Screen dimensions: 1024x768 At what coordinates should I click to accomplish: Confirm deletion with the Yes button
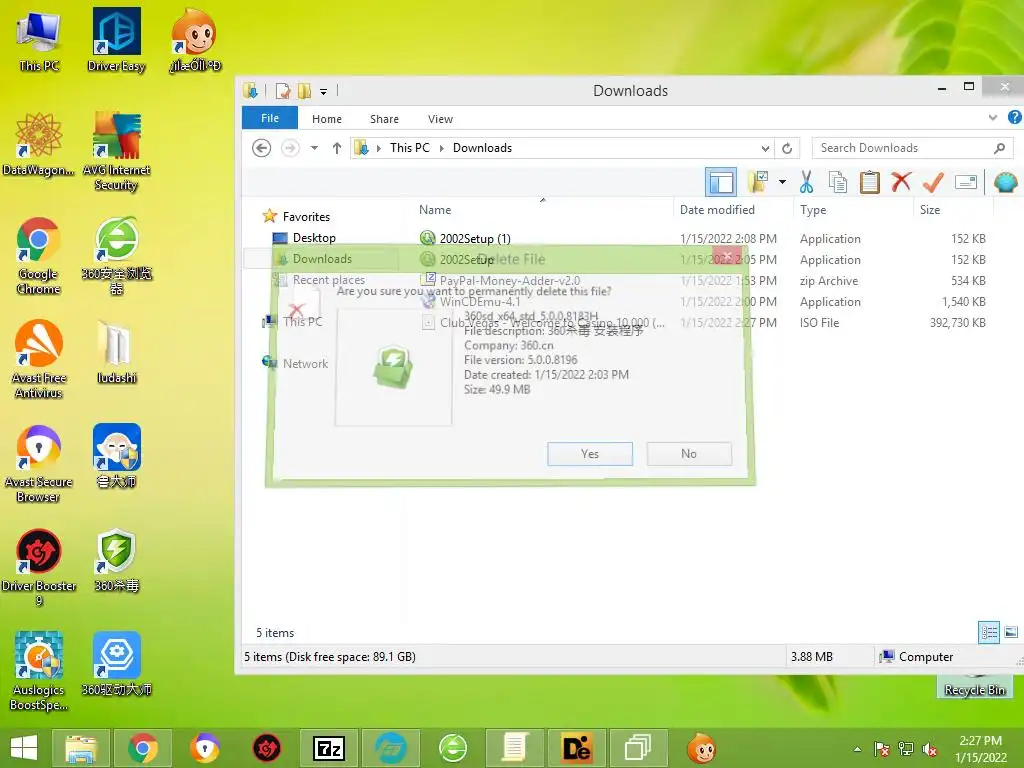click(x=590, y=454)
